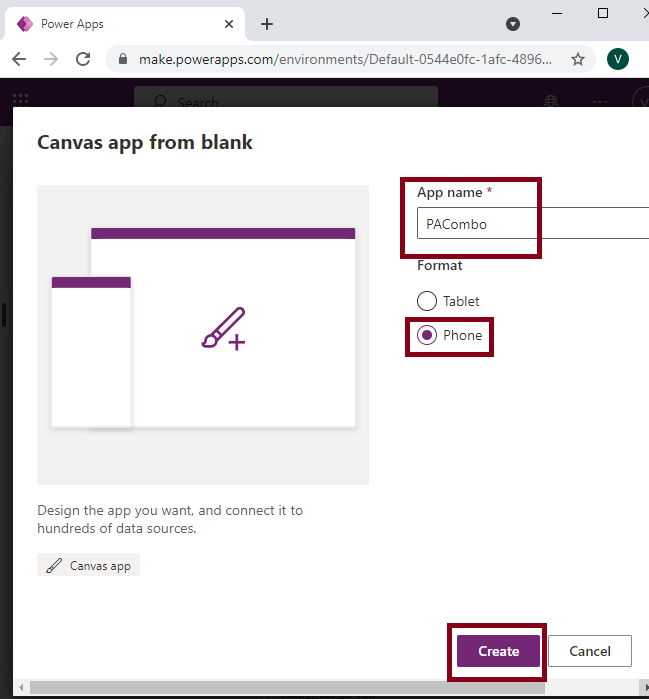The image size is (649, 700).
Task: Click the Canvas app tag
Action: pyautogui.click(x=89, y=566)
